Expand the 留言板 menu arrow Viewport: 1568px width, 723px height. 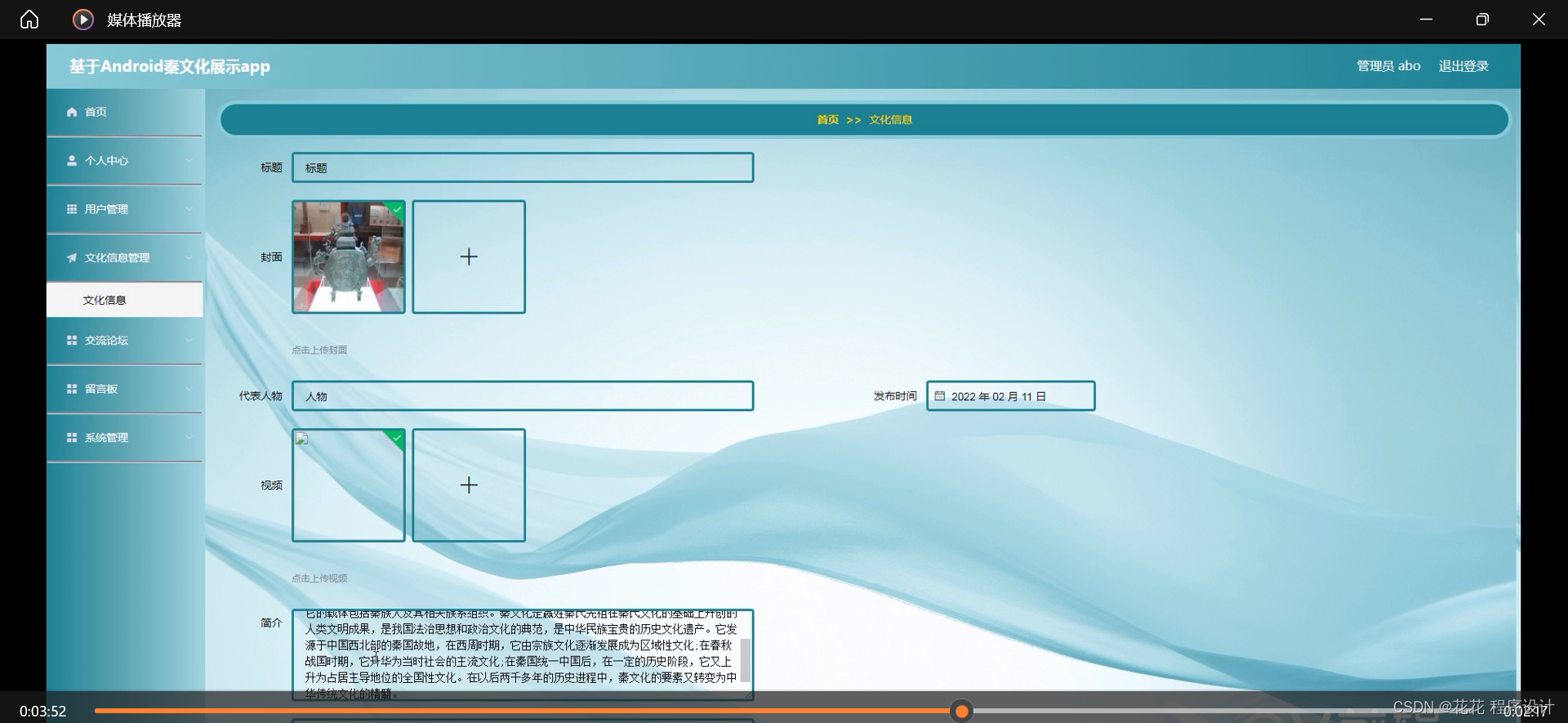click(189, 389)
